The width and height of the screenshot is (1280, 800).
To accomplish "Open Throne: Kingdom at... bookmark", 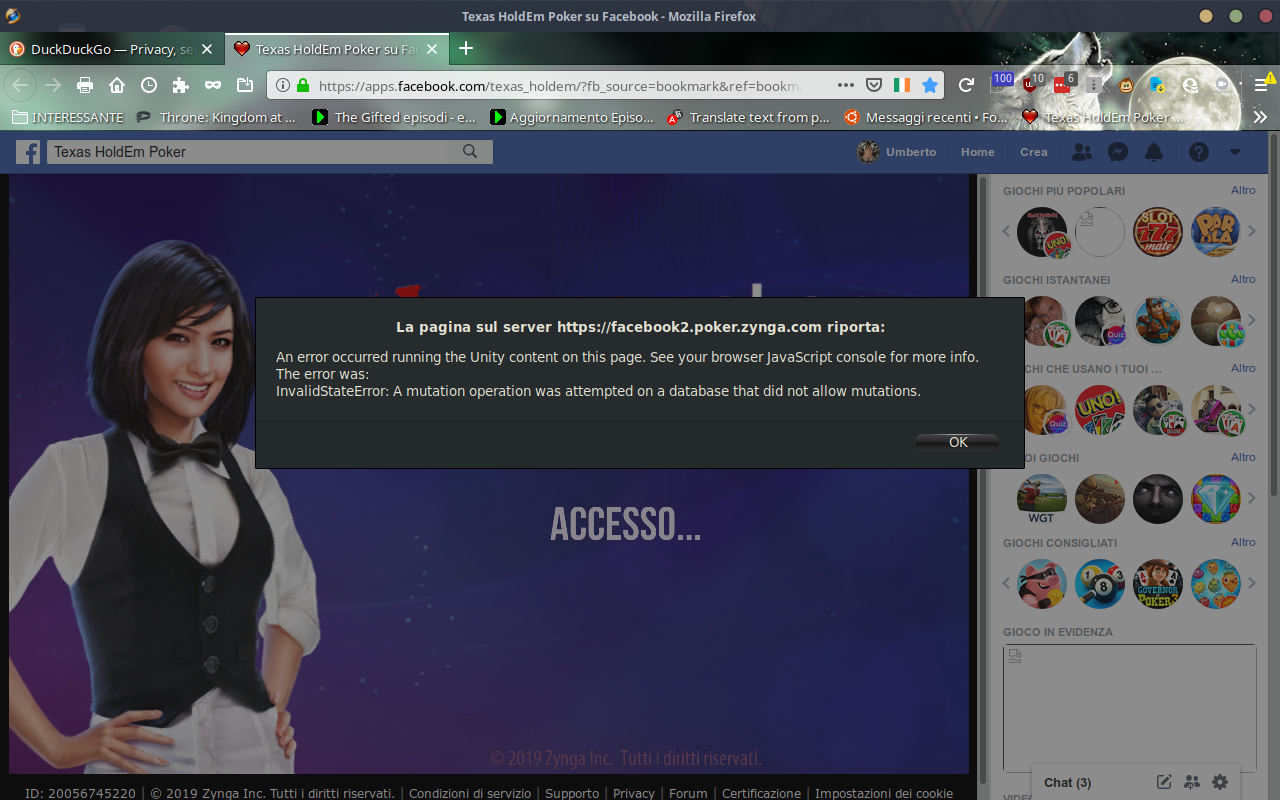I will pyautogui.click(x=217, y=117).
